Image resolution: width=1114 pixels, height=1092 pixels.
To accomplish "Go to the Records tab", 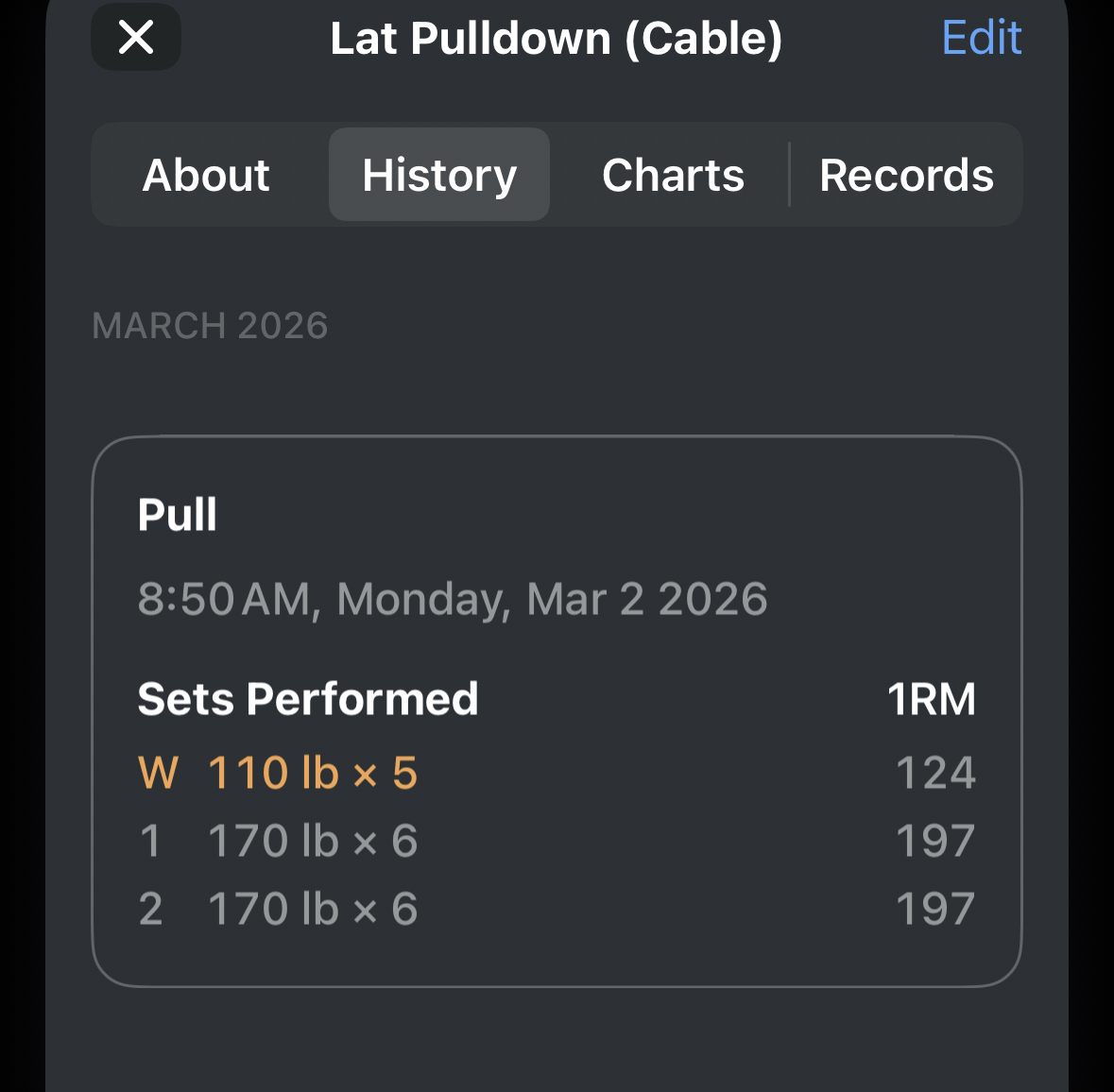I will pos(906,176).
